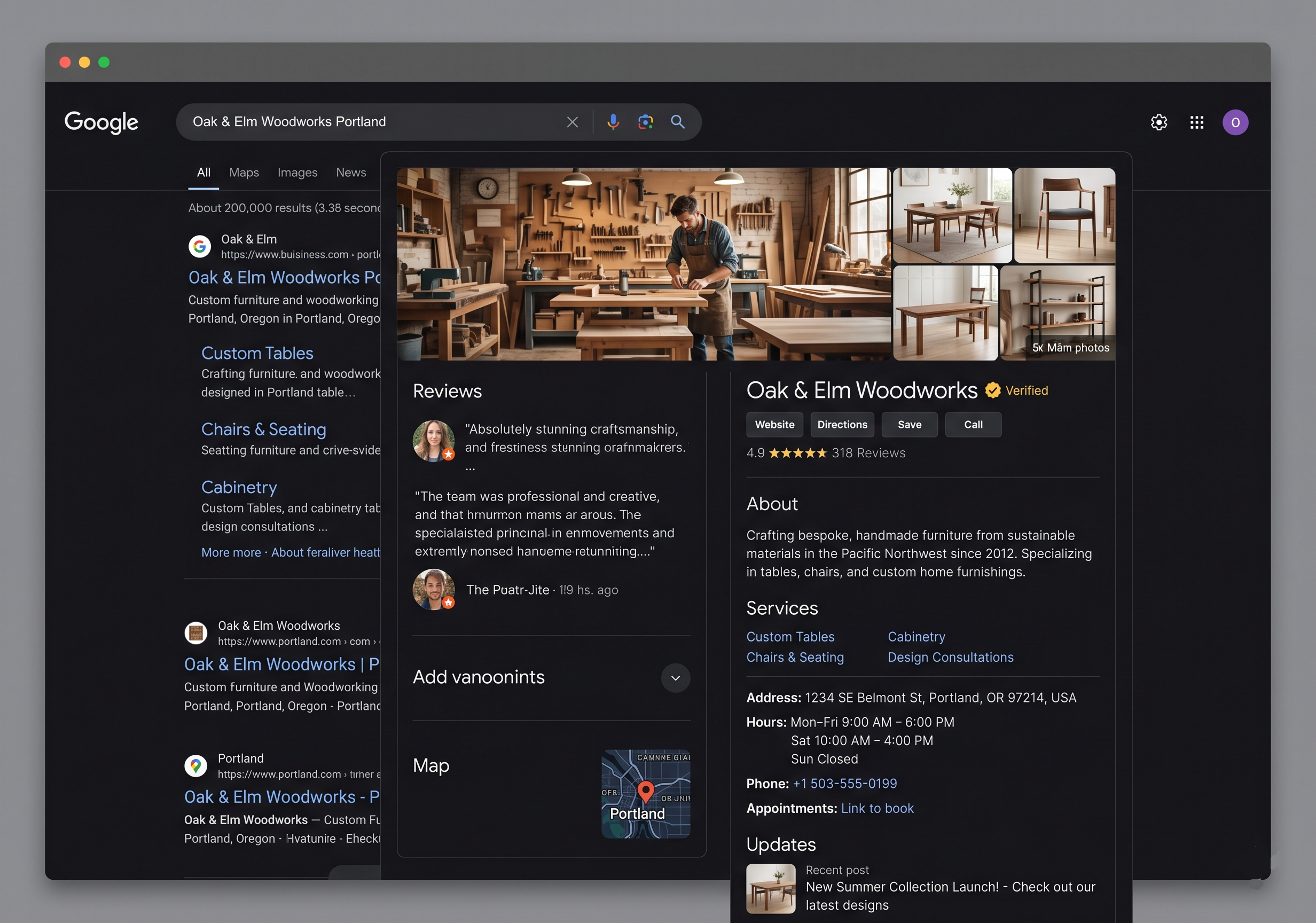Viewport: 1316px width, 923px height.
Task: Click the Google G favicon on first result
Action: pyautogui.click(x=199, y=247)
